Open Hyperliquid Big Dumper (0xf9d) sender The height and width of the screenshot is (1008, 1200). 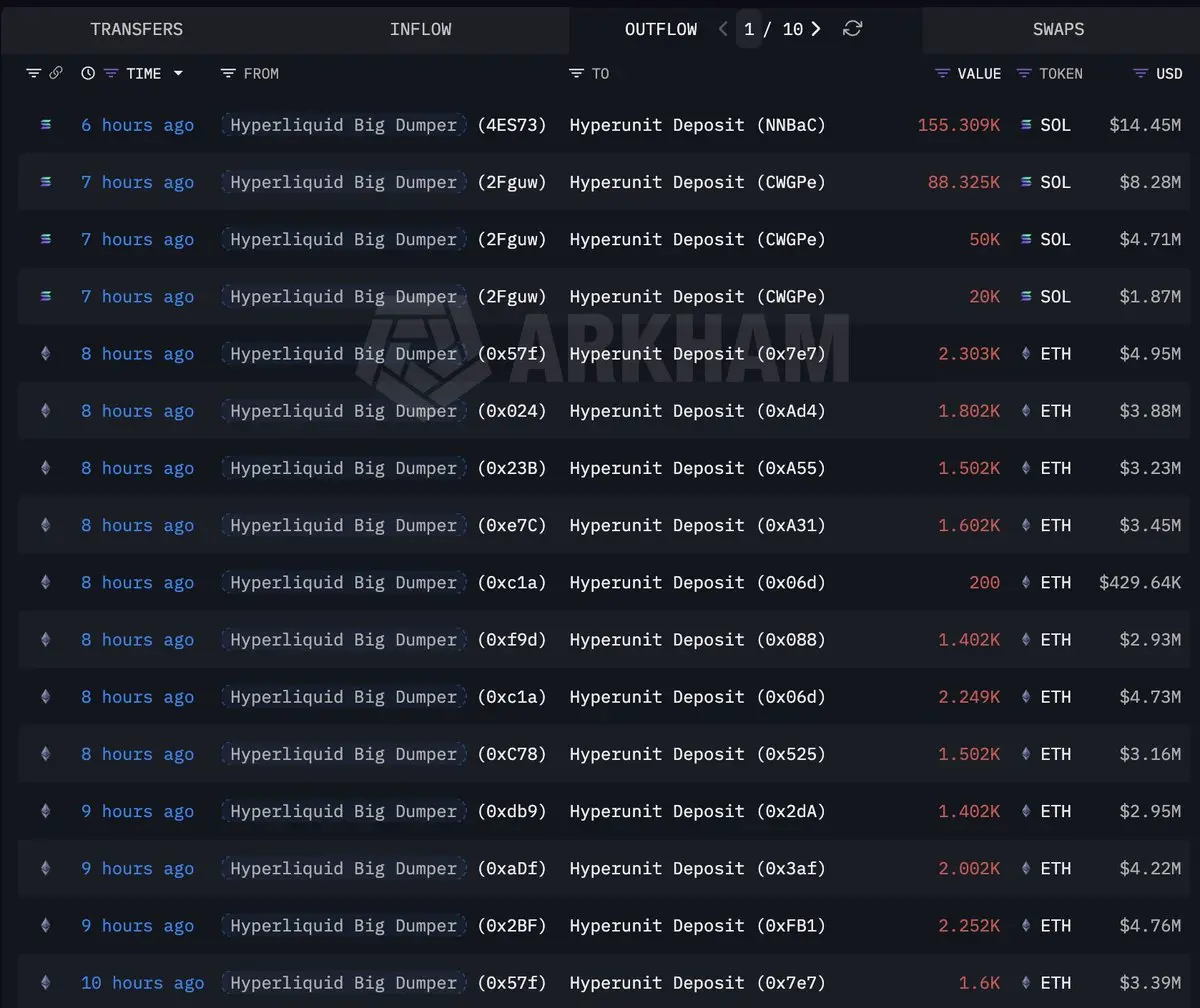(x=384, y=640)
